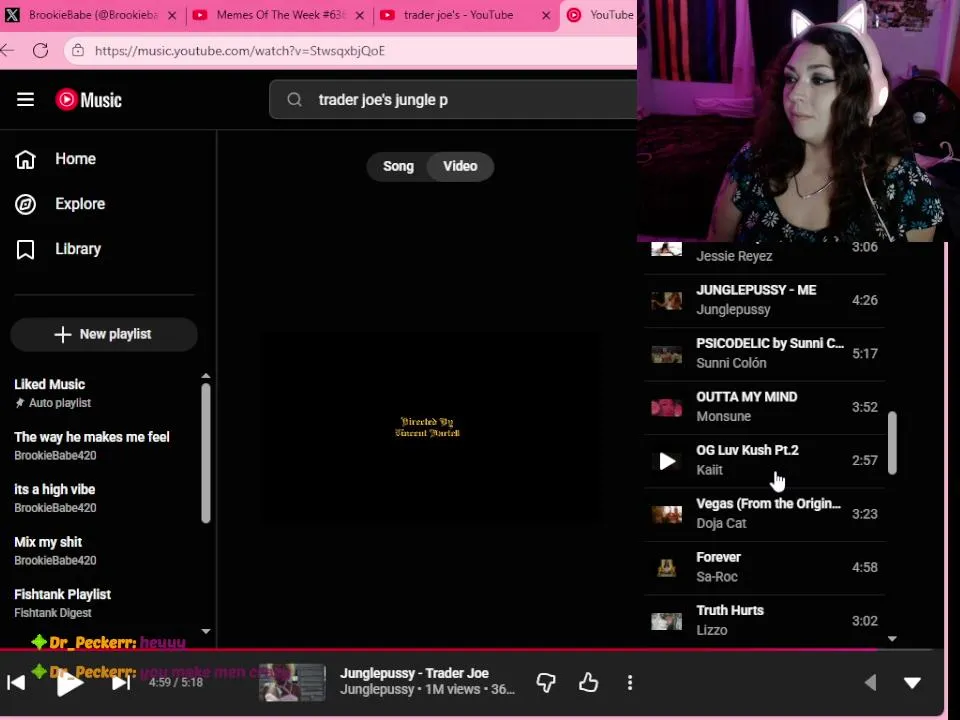Click Vegas track thumbnail
This screenshot has height=720, width=960.
[x=666, y=514]
